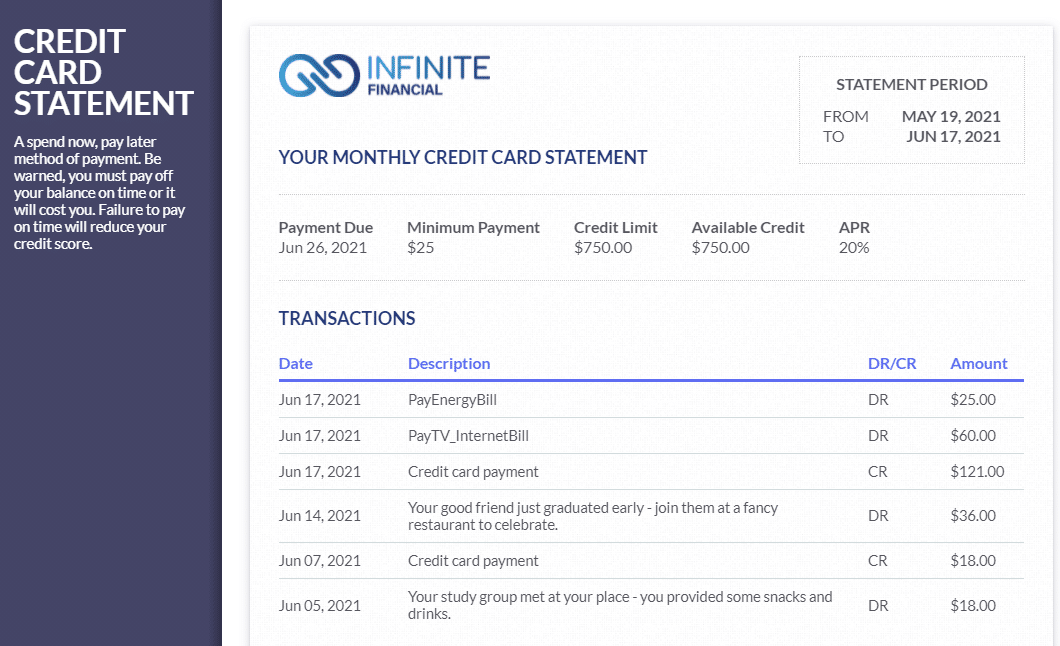Select the '$18.00' amount in Jun 05 row
The width and height of the screenshot is (1060, 646).
click(973, 605)
